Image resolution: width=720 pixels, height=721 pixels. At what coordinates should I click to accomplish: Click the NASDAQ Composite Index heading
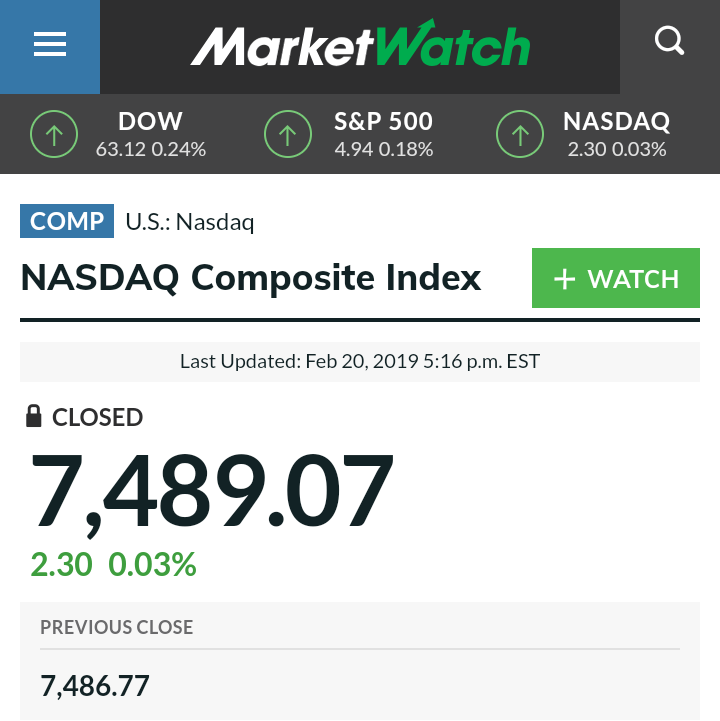[251, 278]
